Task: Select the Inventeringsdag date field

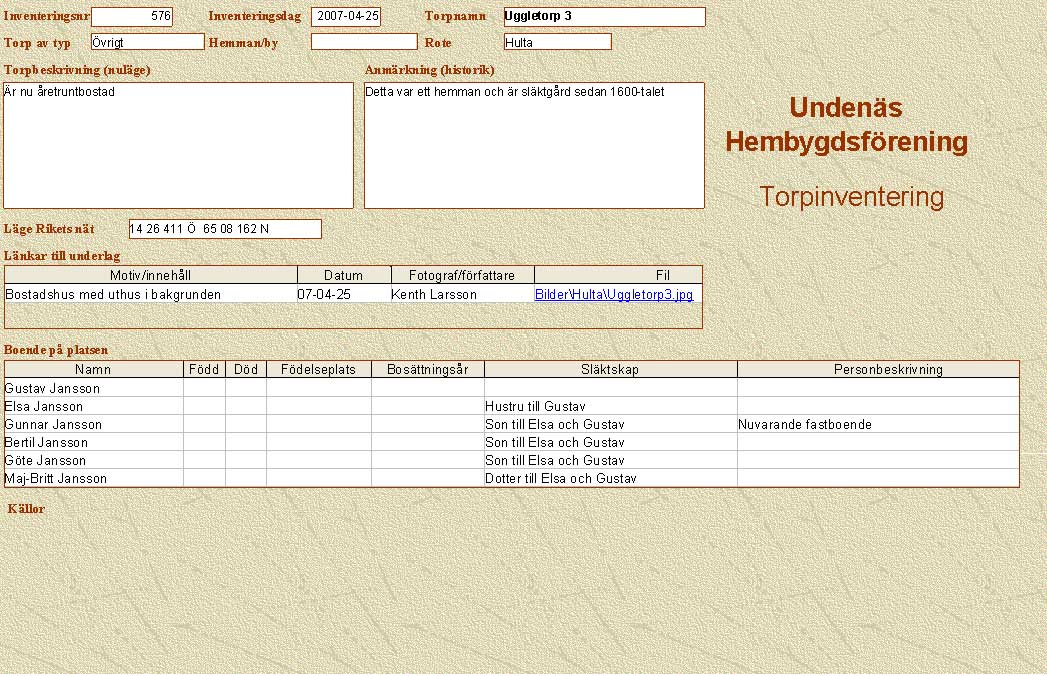Action: (x=346, y=17)
